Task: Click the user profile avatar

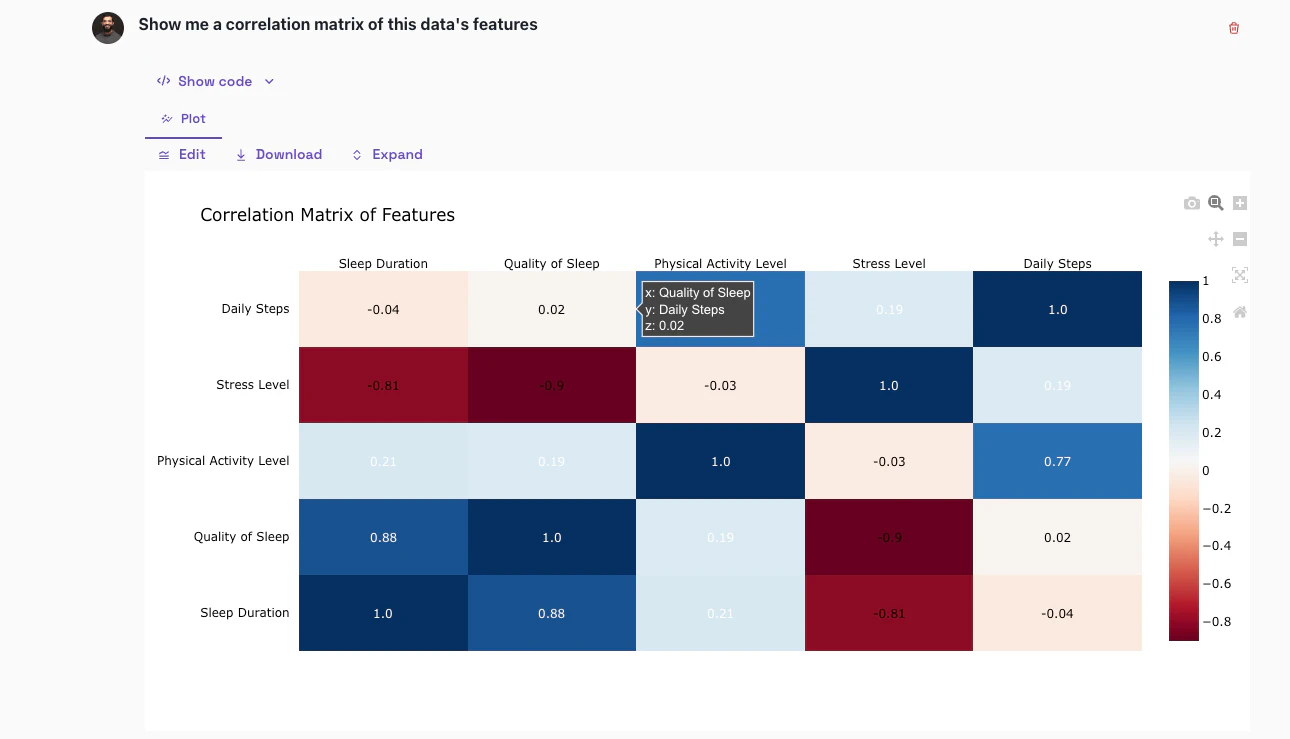Action: point(107,28)
